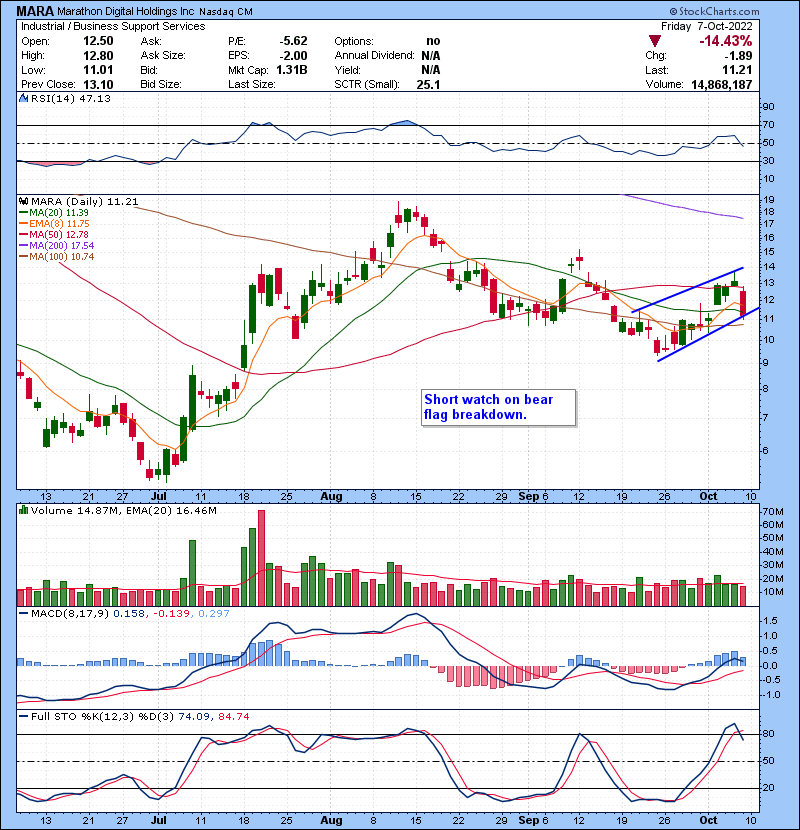Viewport: 800px width, 830px height.
Task: Click the RSI indicator icon beside RSI(14)
Action: pos(23,98)
